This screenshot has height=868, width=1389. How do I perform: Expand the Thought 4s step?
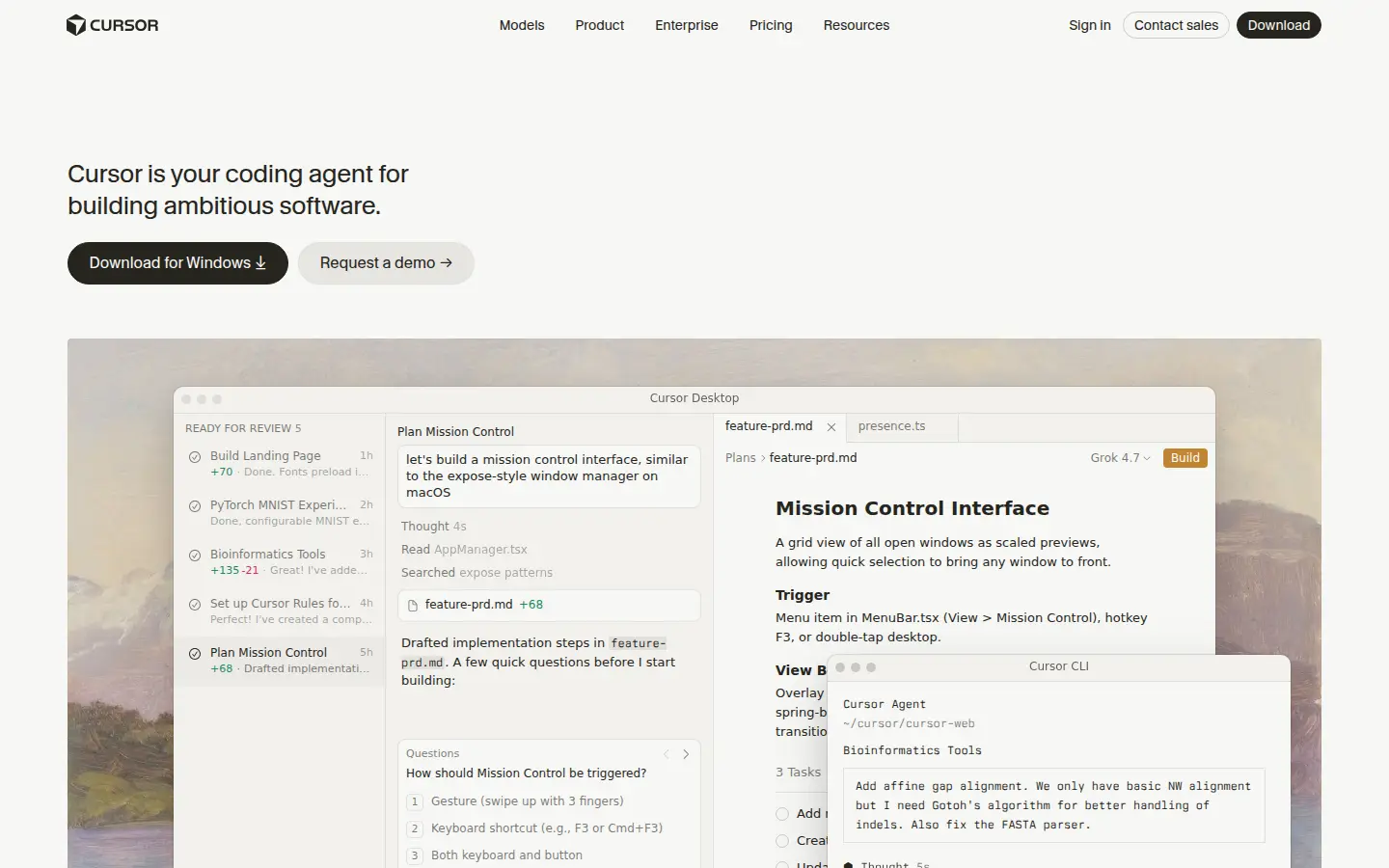[434, 527]
